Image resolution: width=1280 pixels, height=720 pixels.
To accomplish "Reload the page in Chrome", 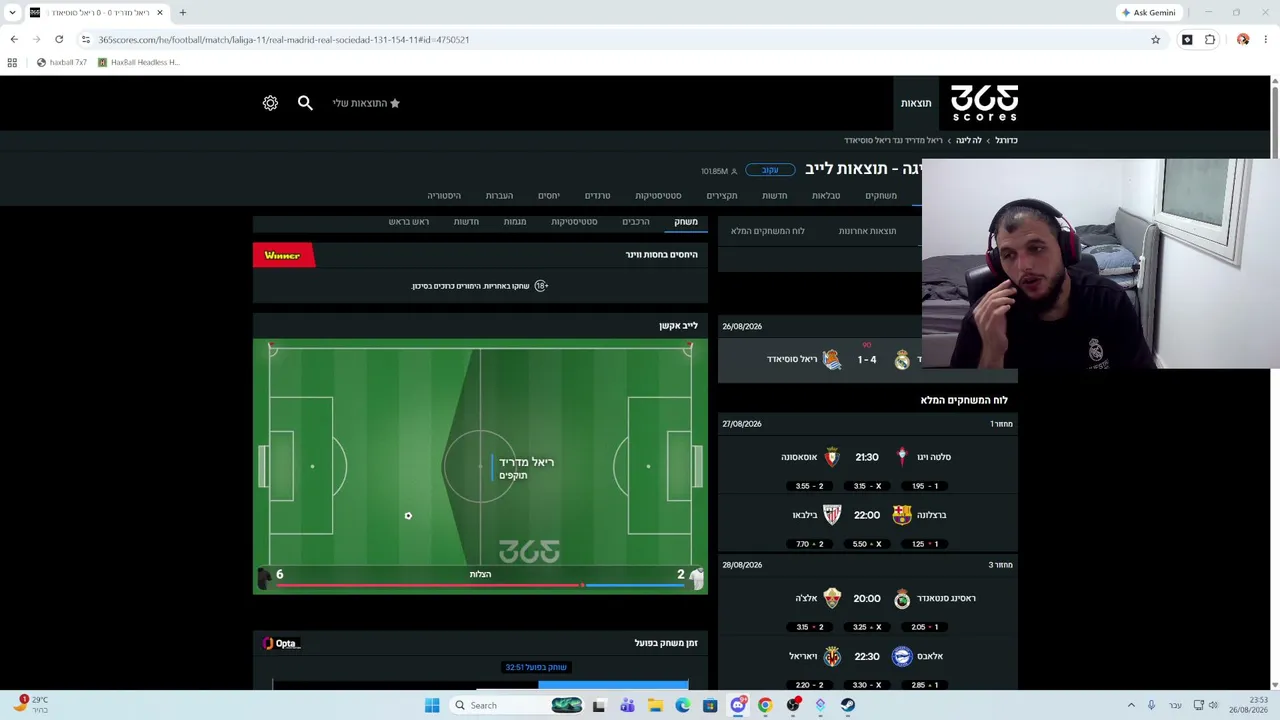I will click(59, 39).
